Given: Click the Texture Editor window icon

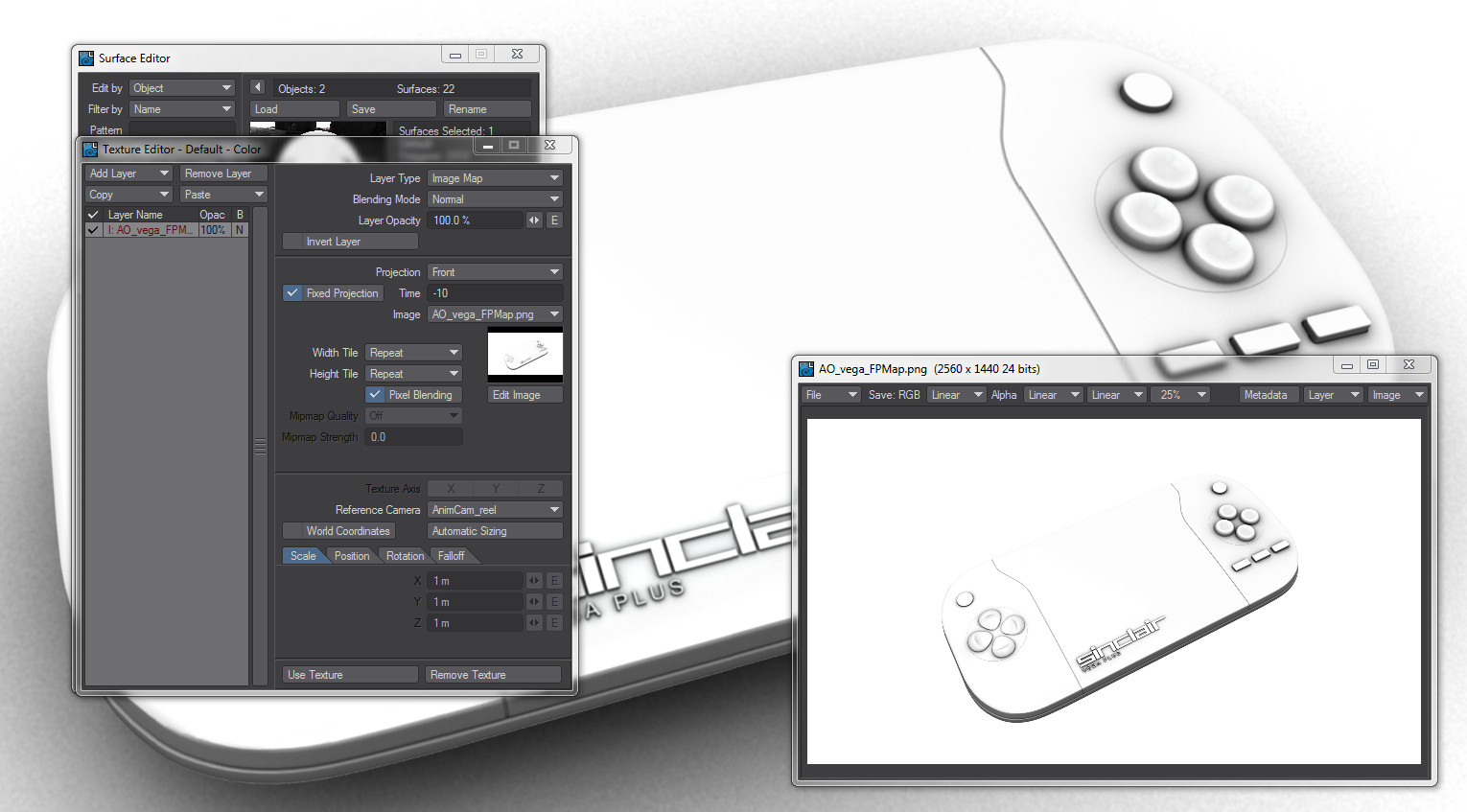Looking at the screenshot, I should tap(90, 150).
